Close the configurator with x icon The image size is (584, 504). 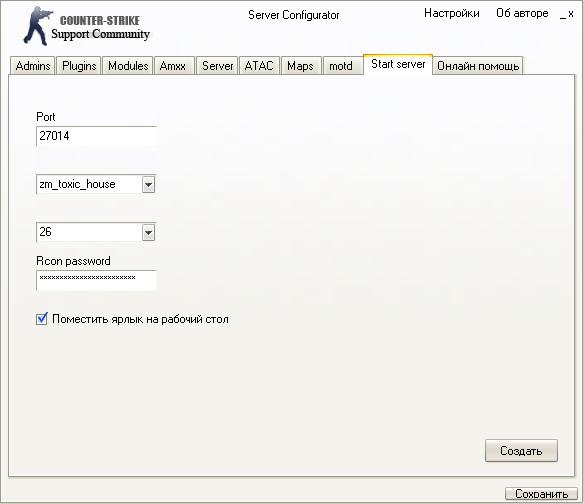point(571,14)
